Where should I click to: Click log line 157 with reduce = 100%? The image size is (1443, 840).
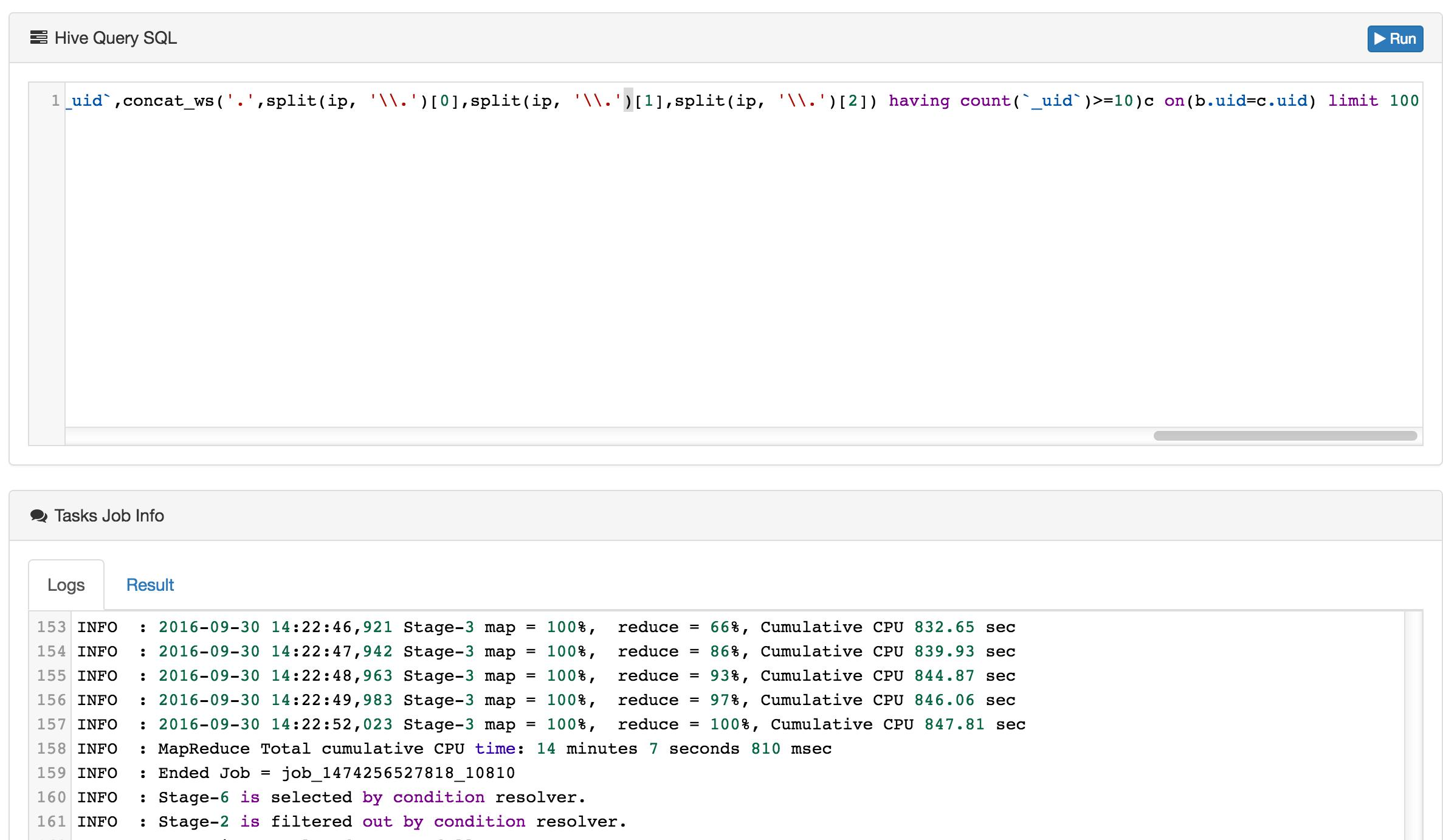tap(551, 725)
